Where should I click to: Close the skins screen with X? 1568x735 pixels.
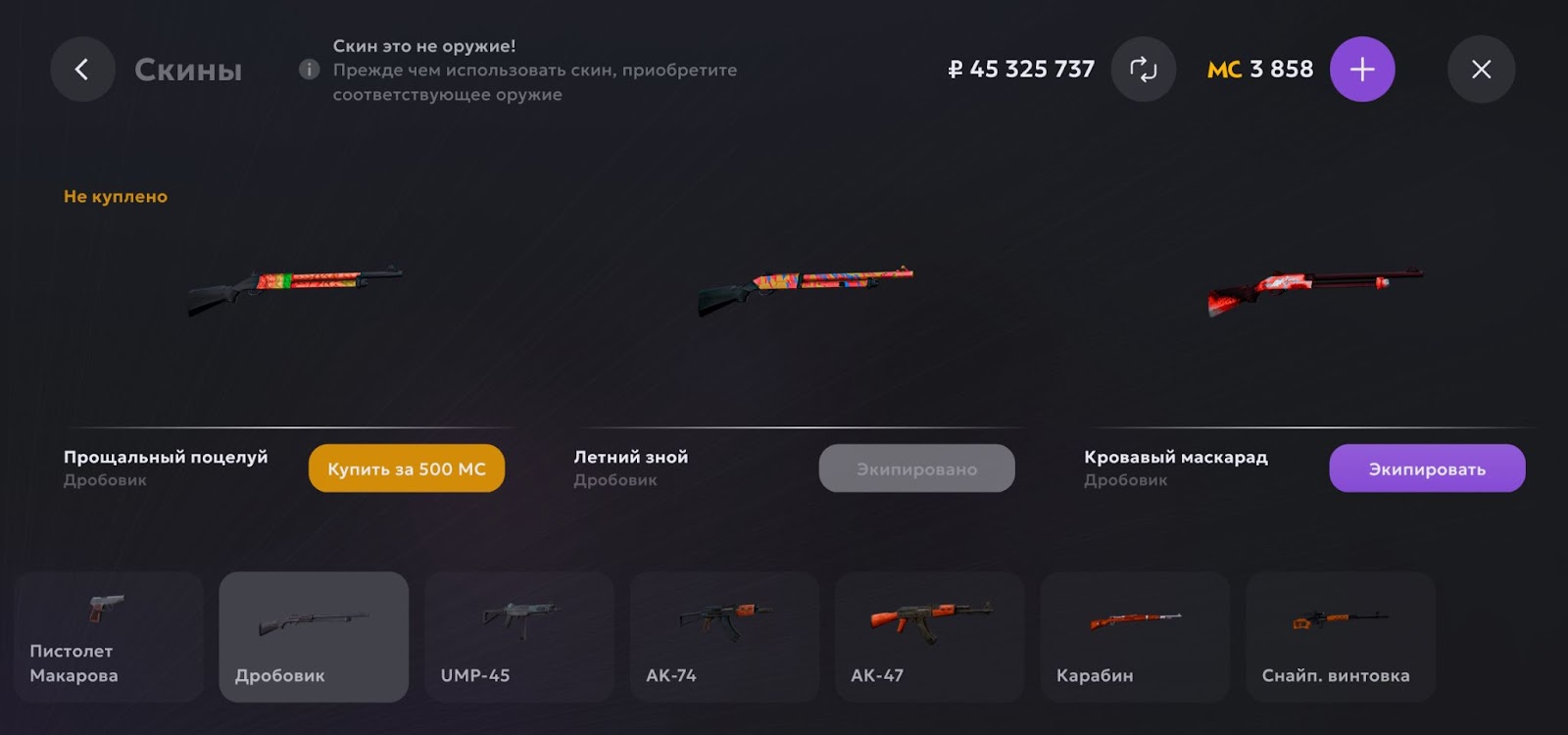click(1481, 70)
